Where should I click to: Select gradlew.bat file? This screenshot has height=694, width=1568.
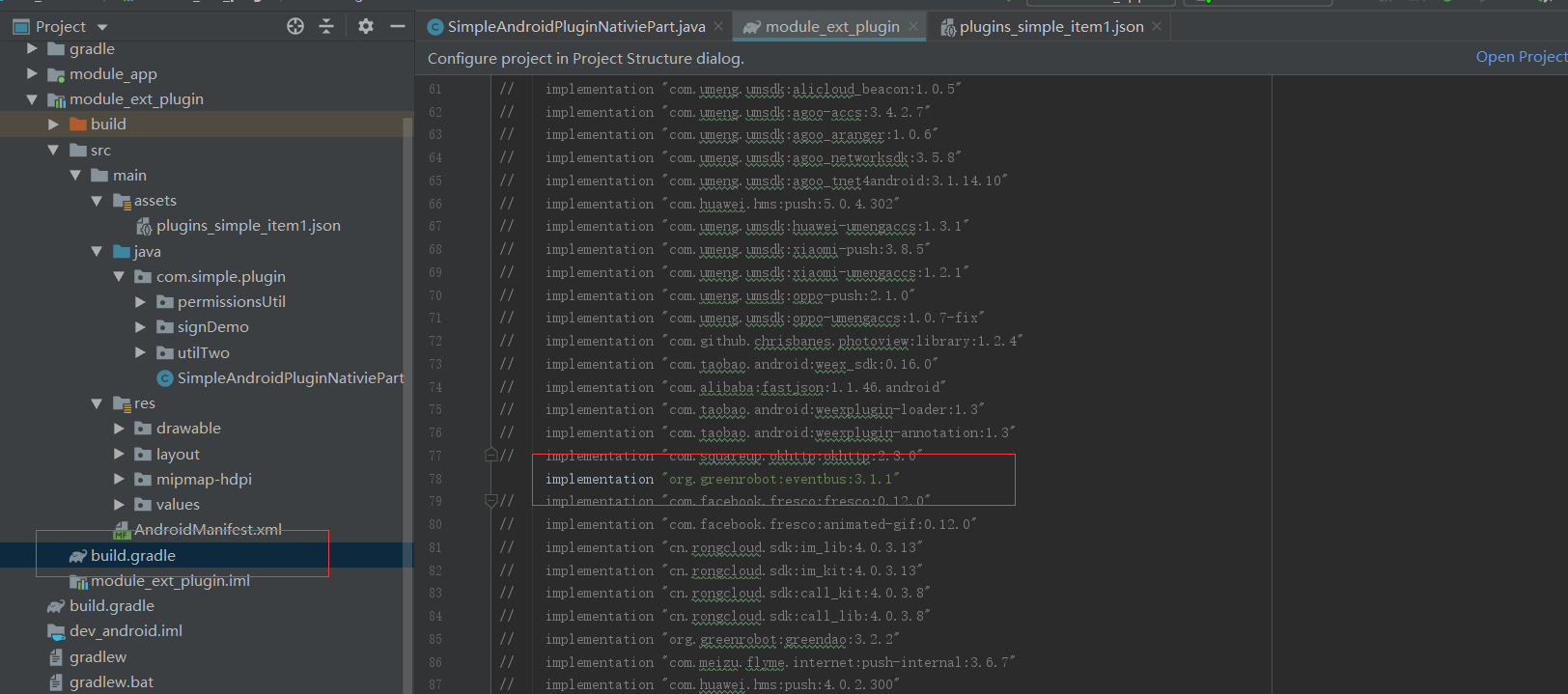[x=111, y=682]
